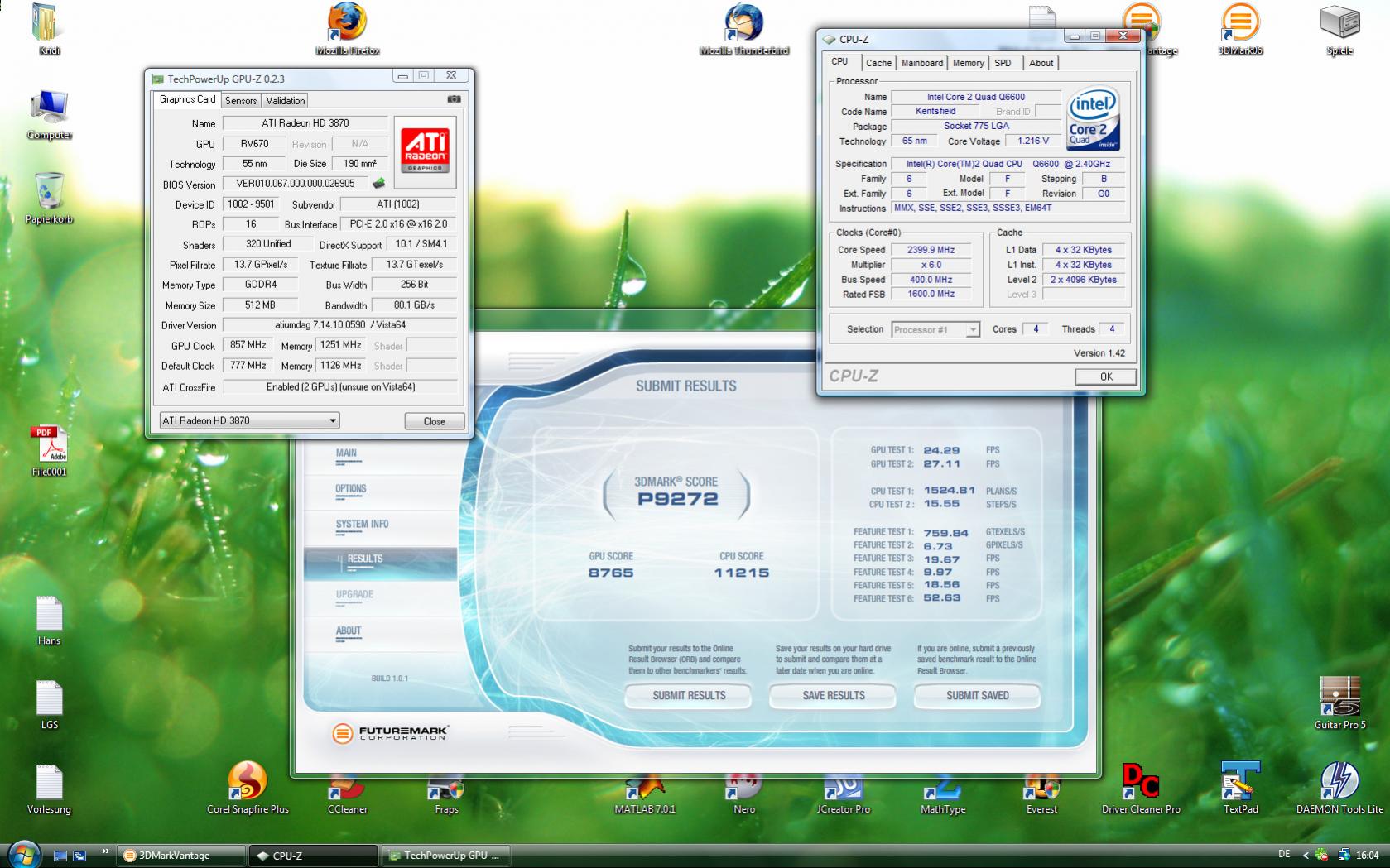Launch the JCreator Pro shortcut

coord(844,794)
